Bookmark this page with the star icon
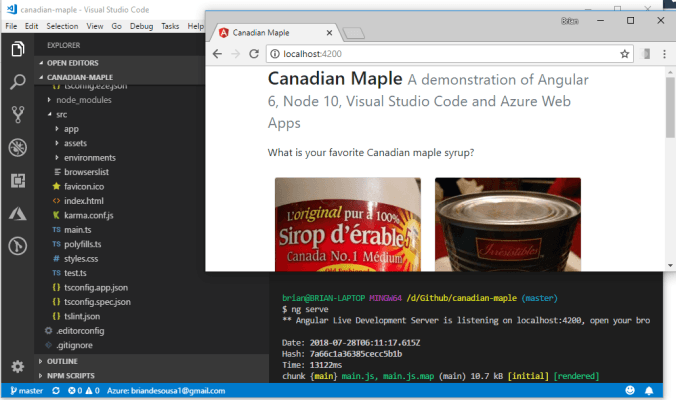 tap(624, 54)
